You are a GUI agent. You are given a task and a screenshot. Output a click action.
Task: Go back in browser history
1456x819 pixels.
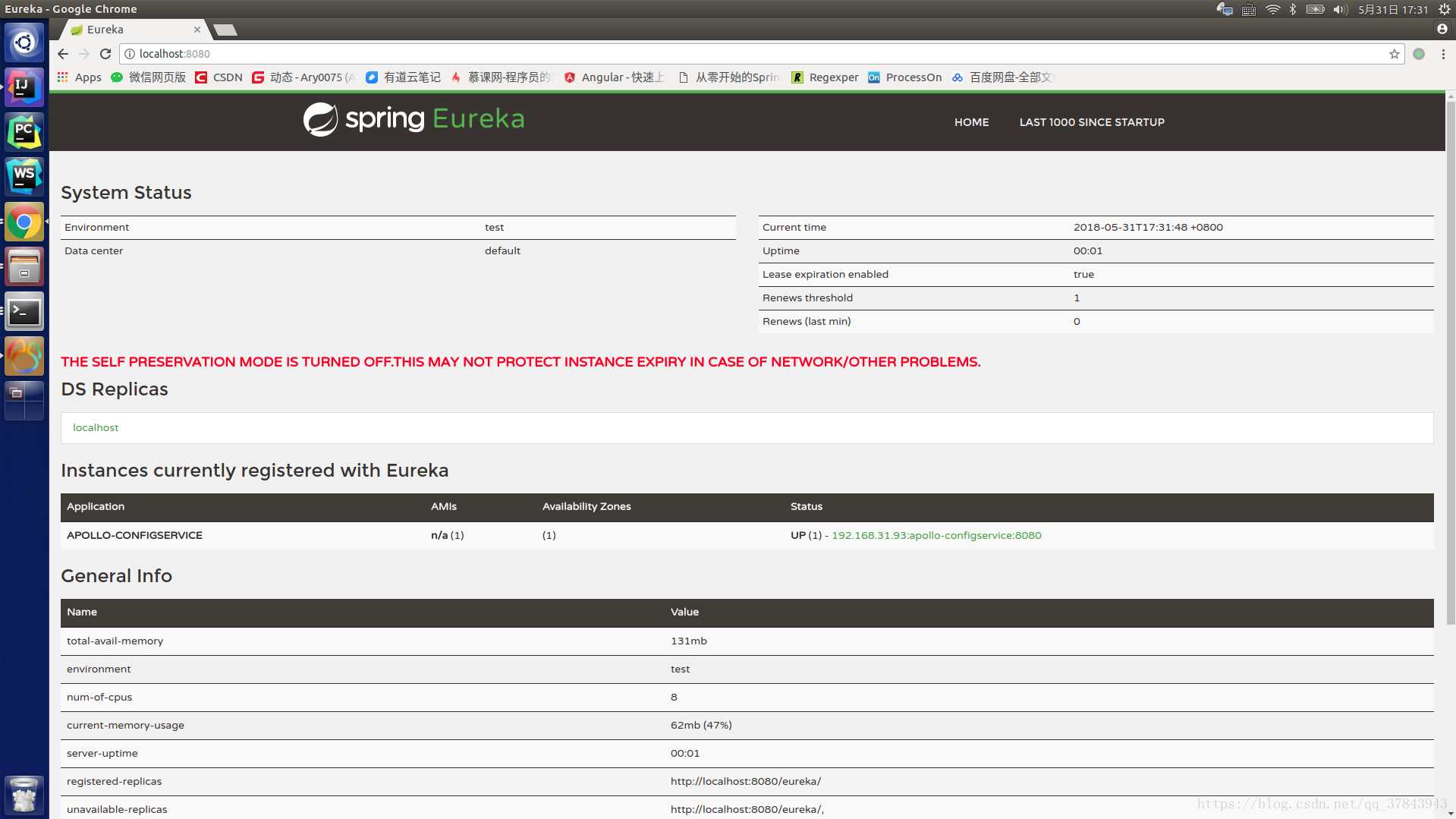click(x=63, y=54)
